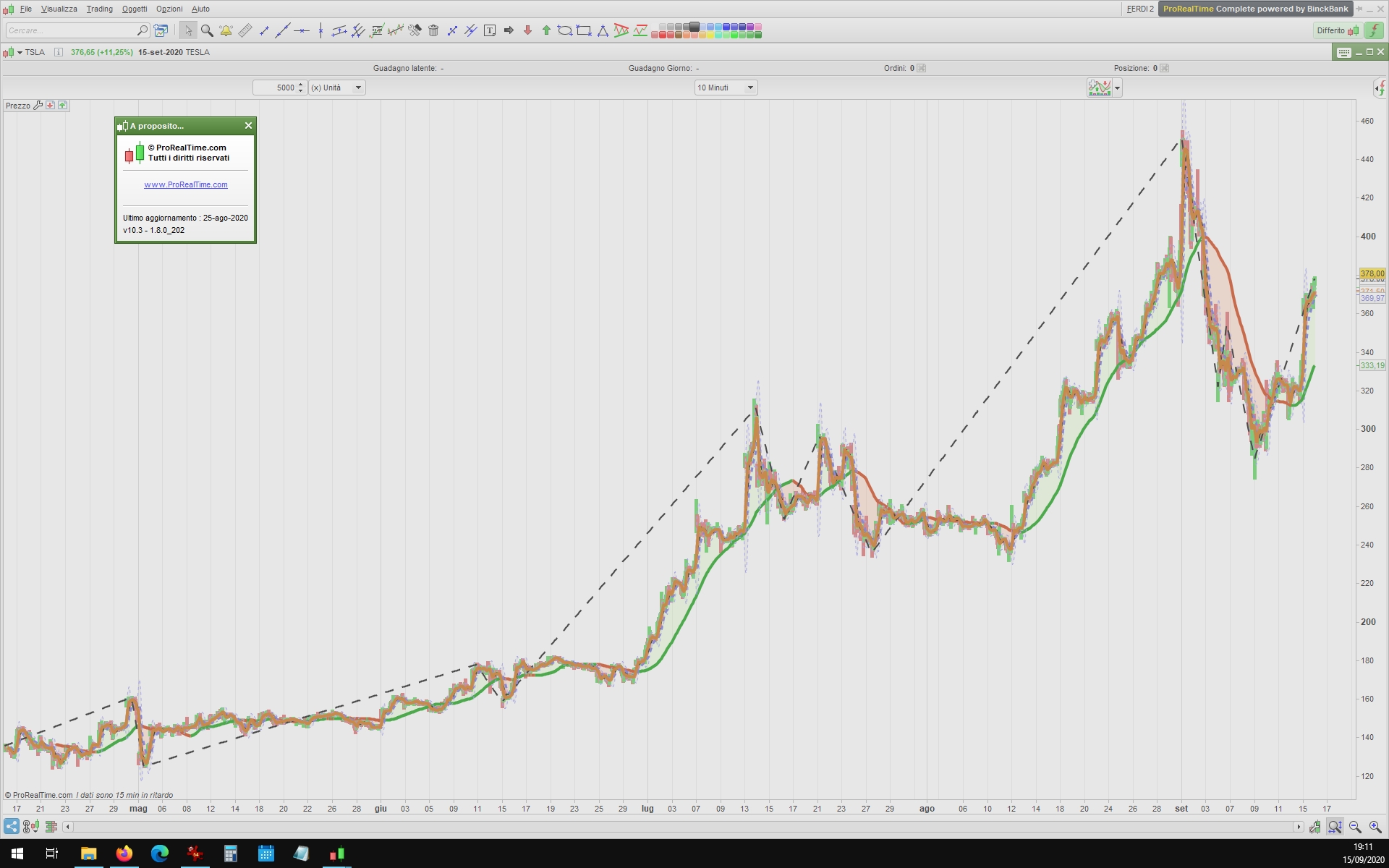Choose the red down arrow drawing tool
Screen dimensions: 1389x868
(x=527, y=30)
